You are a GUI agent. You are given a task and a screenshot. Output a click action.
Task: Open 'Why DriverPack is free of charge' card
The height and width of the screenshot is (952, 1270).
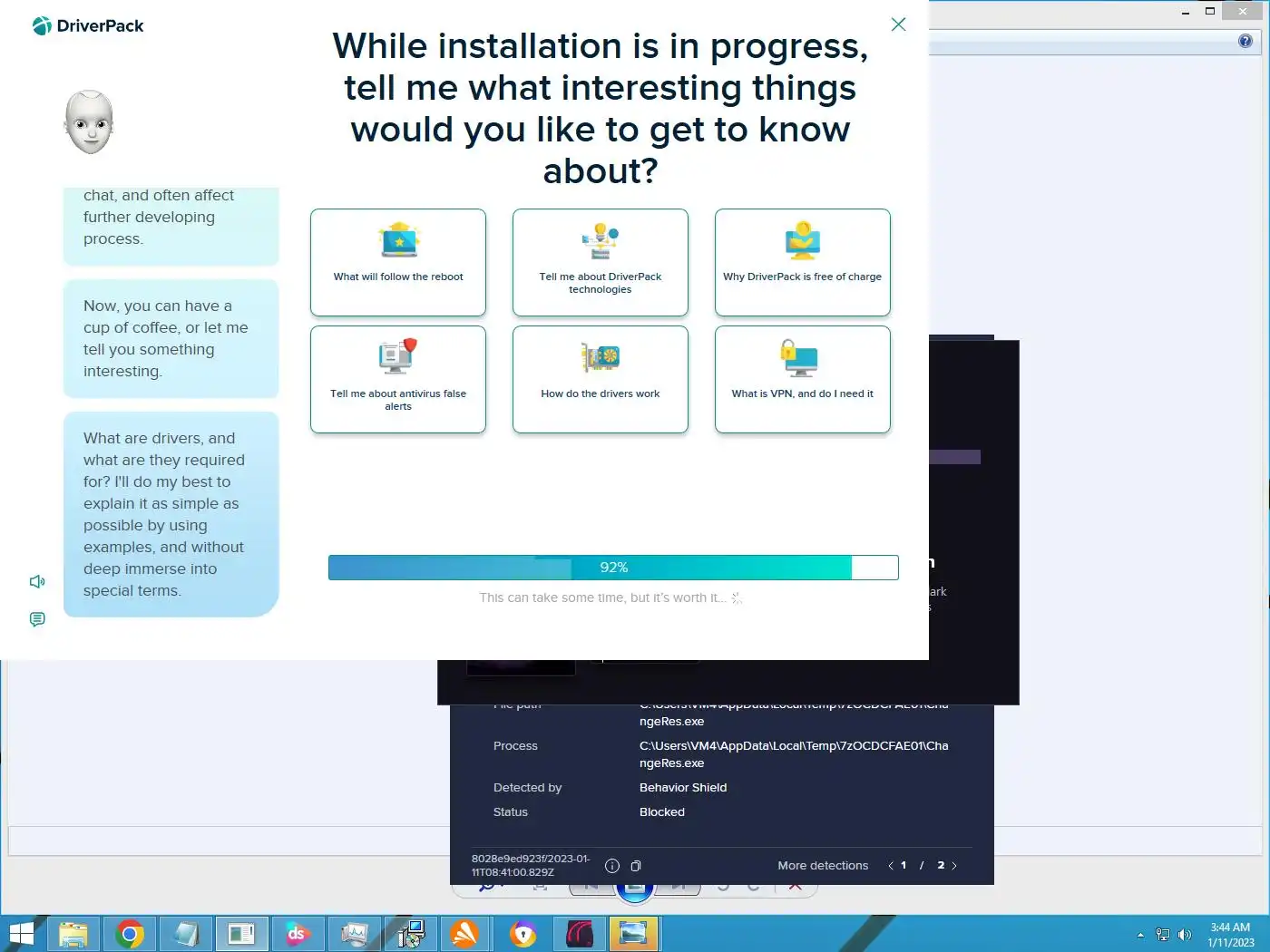coord(803,262)
